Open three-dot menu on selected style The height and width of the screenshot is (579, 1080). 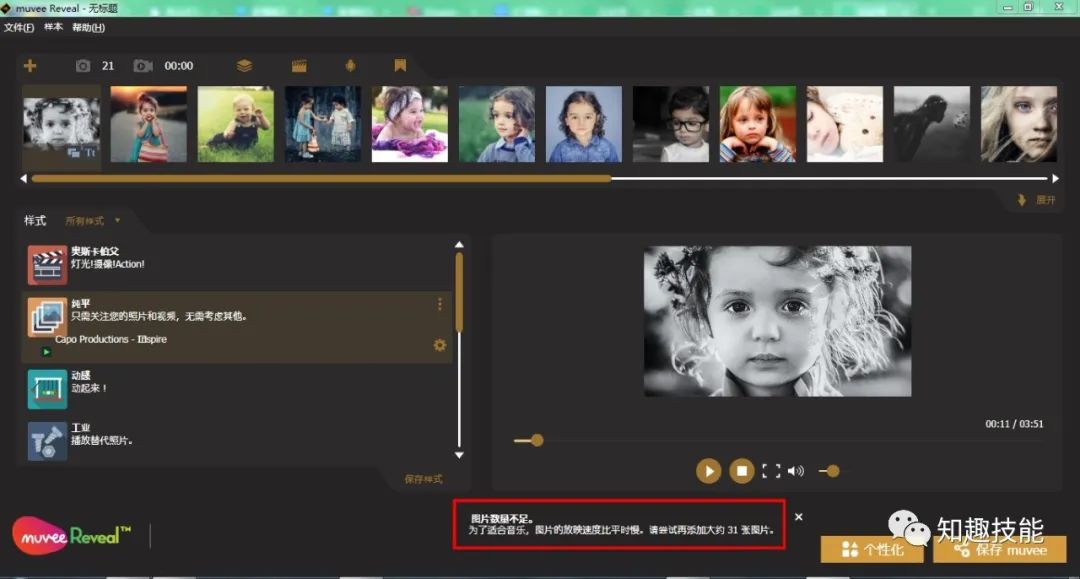(x=439, y=304)
